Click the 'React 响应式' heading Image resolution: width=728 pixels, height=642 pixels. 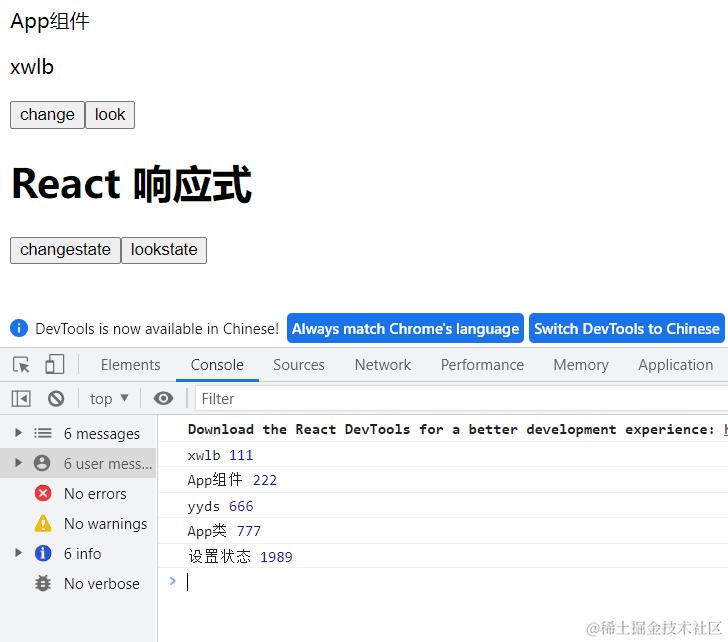click(x=131, y=184)
